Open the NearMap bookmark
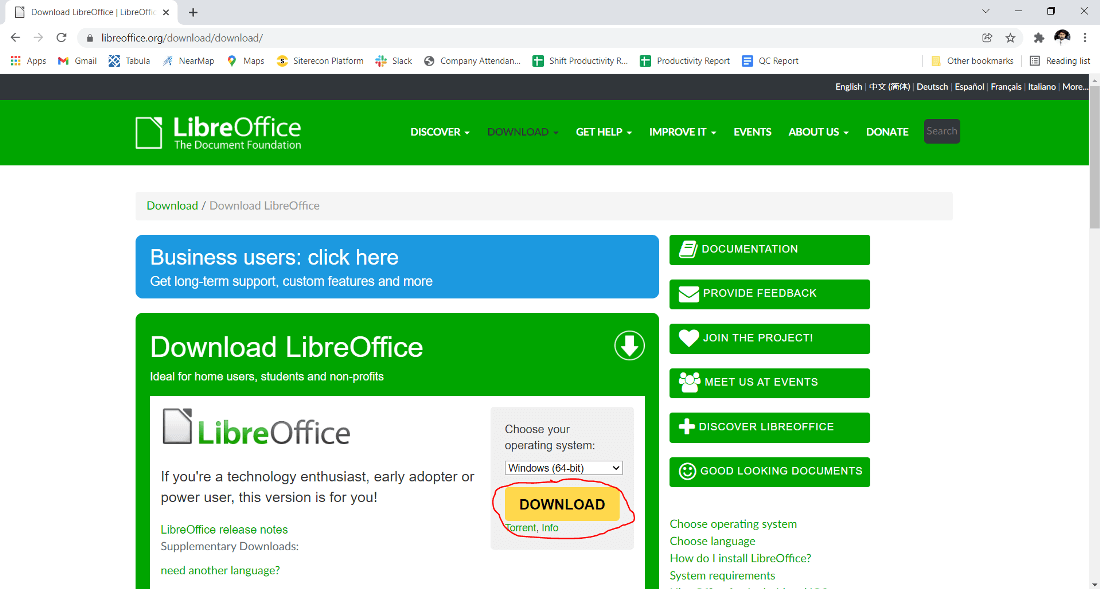 click(188, 61)
